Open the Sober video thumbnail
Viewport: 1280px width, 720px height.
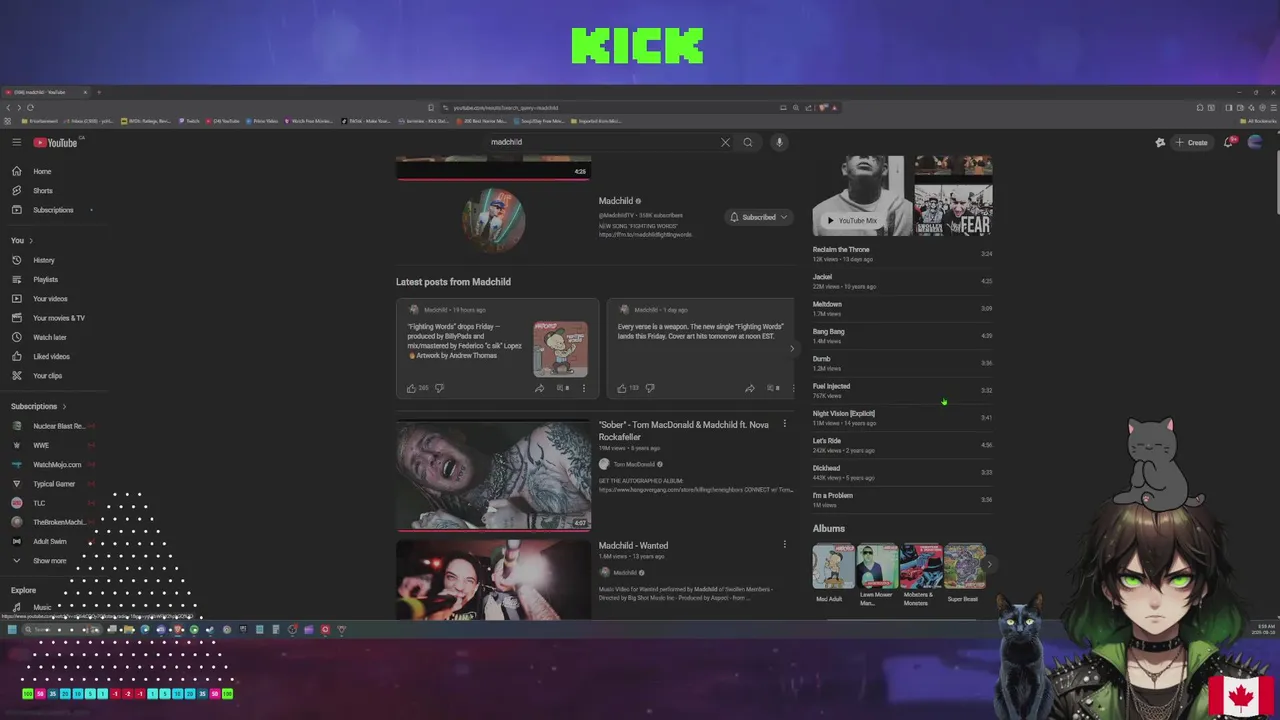493,475
